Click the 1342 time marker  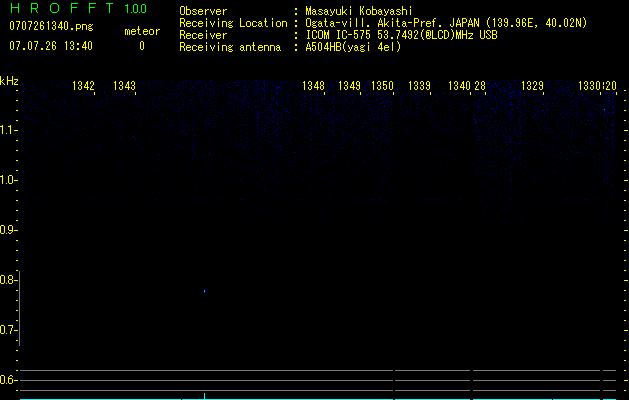(83, 86)
